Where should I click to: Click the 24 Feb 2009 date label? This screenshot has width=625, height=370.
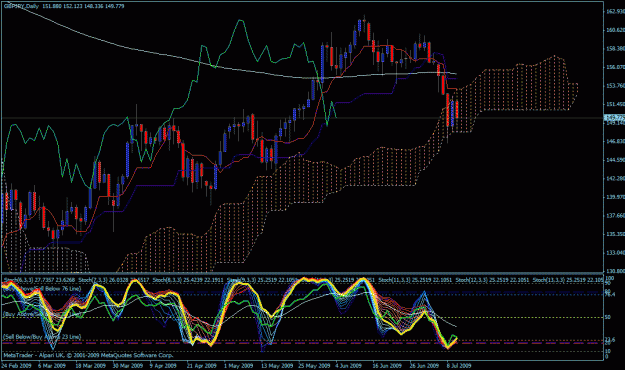[17, 366]
